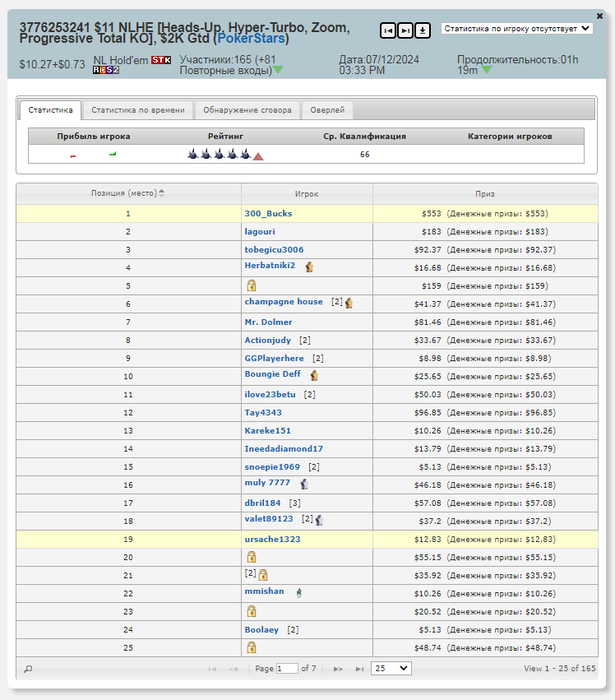Go to next page pager icon
This screenshot has width=615, height=700.
(338, 669)
